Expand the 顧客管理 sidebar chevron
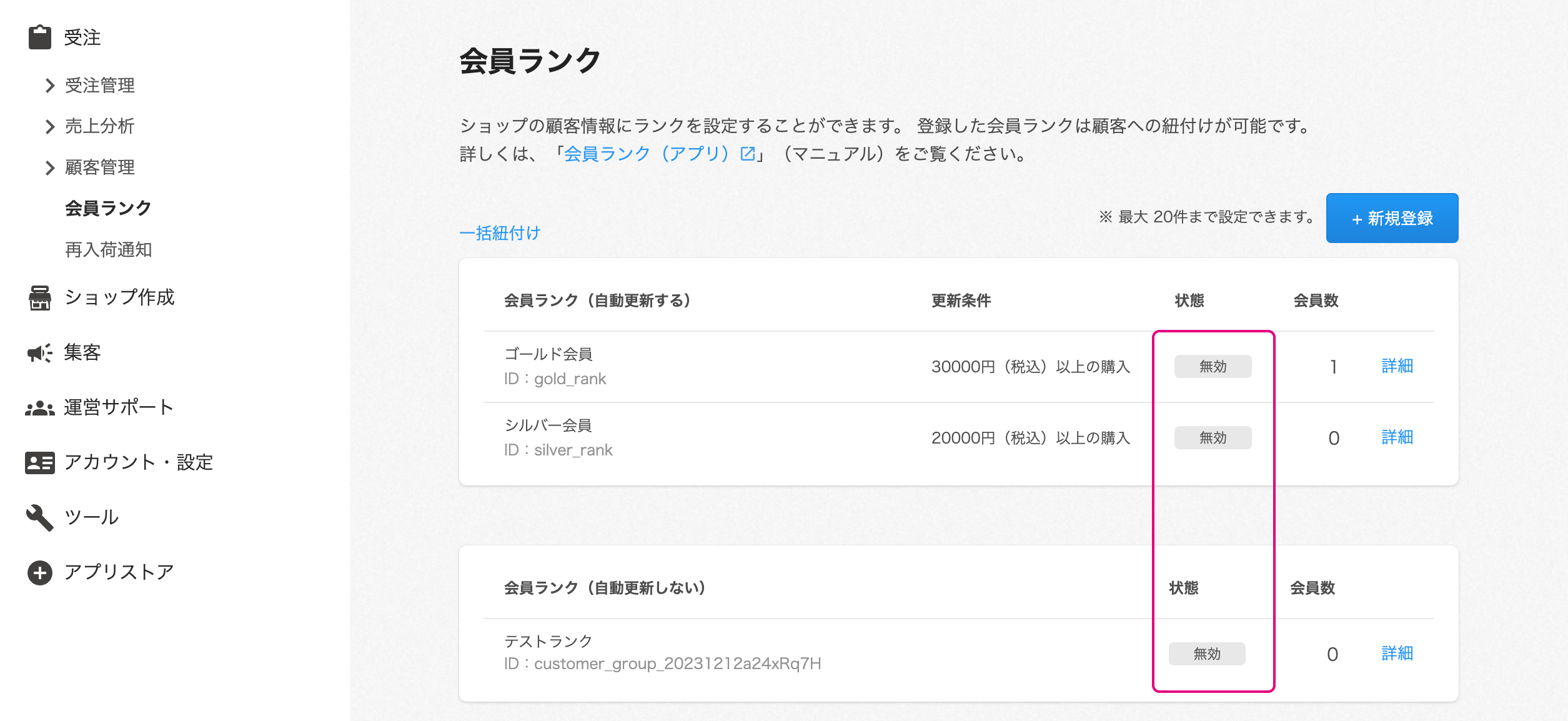This screenshot has height=721, width=1568. pyautogui.click(x=49, y=167)
